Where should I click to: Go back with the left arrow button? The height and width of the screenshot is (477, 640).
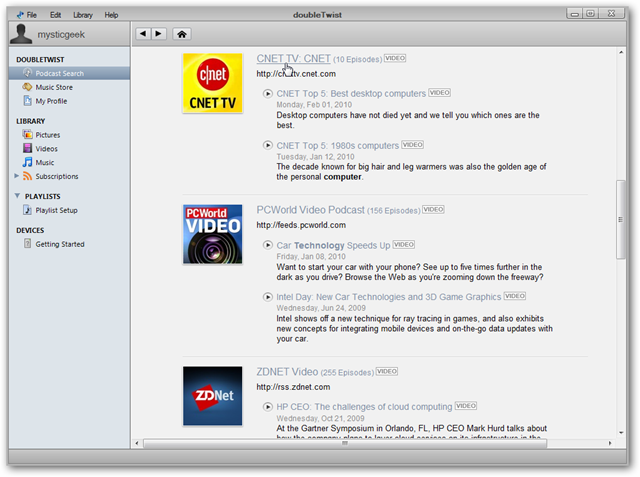(x=143, y=34)
